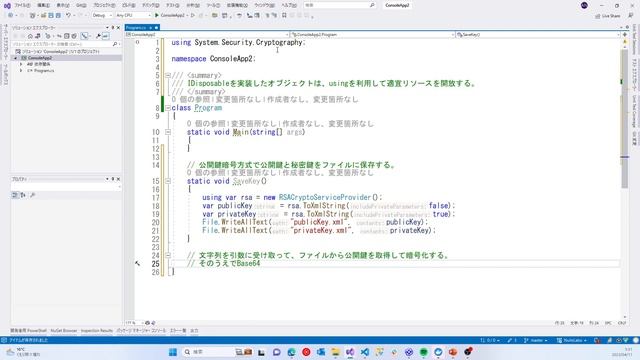This screenshot has width=640, height=360.
Task: Open the デバッグ (Debug) menu
Action: pyautogui.click(x=150, y=5)
